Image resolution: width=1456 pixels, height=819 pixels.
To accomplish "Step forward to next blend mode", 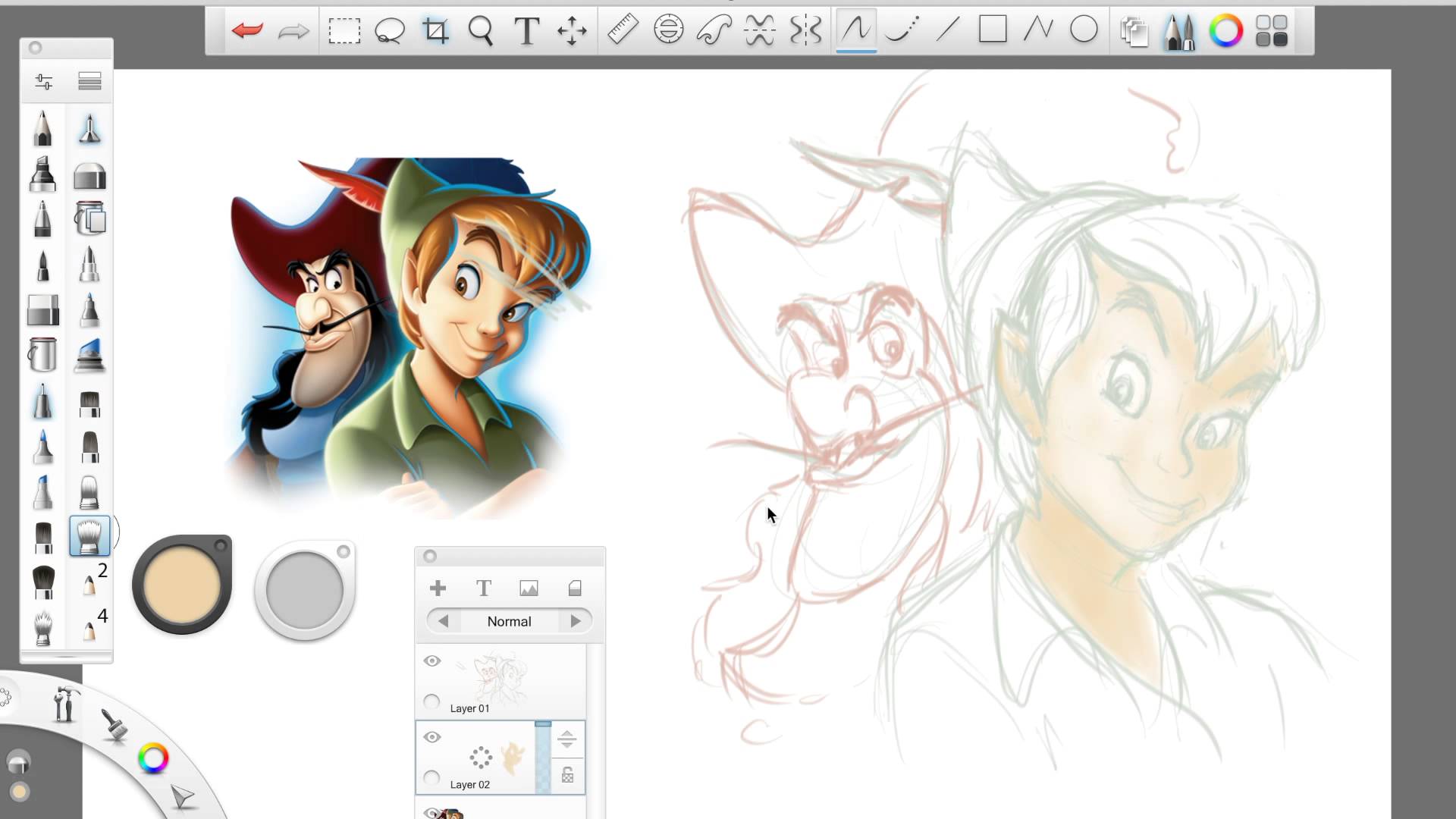I will pyautogui.click(x=576, y=620).
